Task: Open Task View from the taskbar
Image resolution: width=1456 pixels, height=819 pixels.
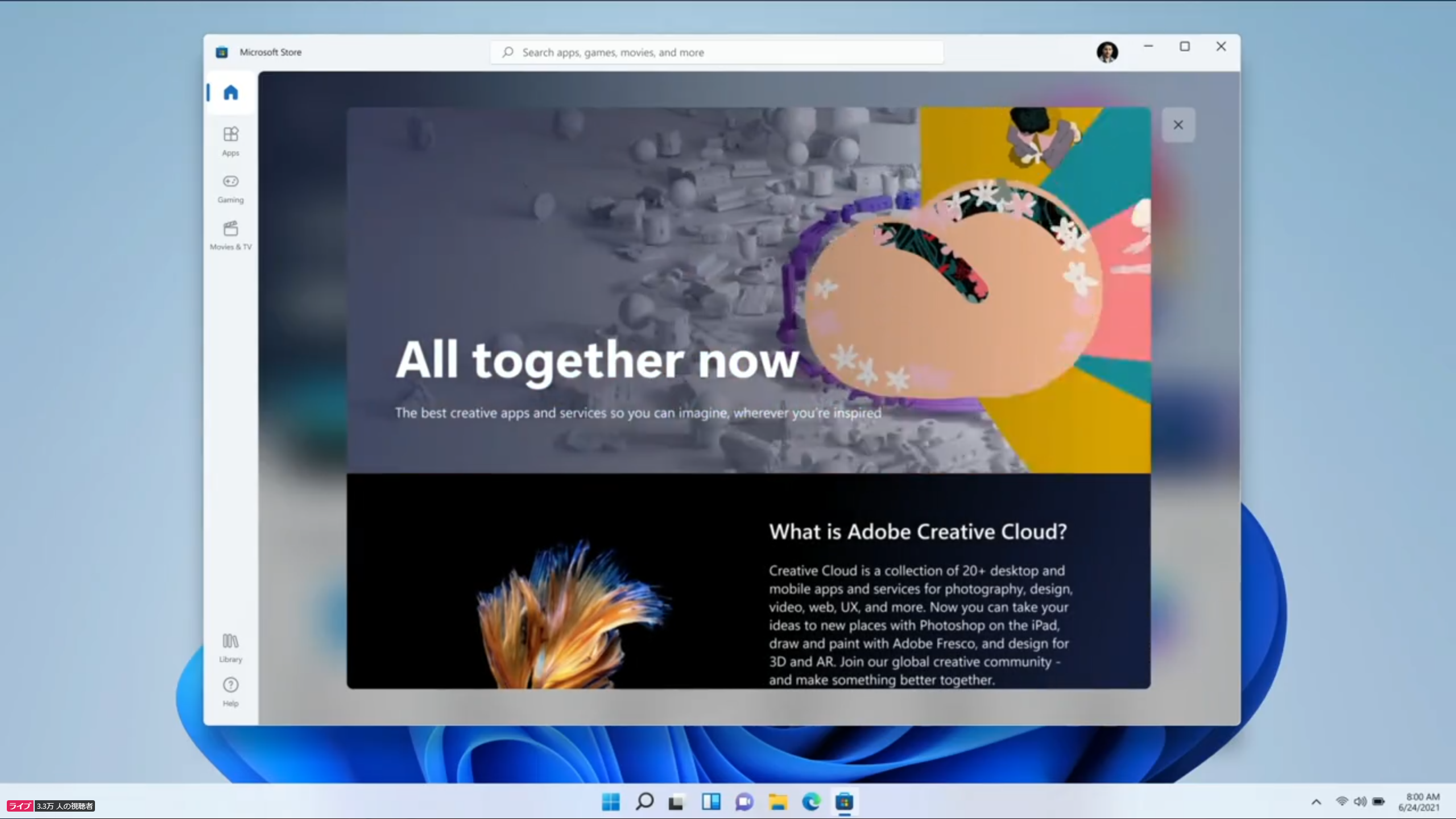Action: tap(677, 802)
